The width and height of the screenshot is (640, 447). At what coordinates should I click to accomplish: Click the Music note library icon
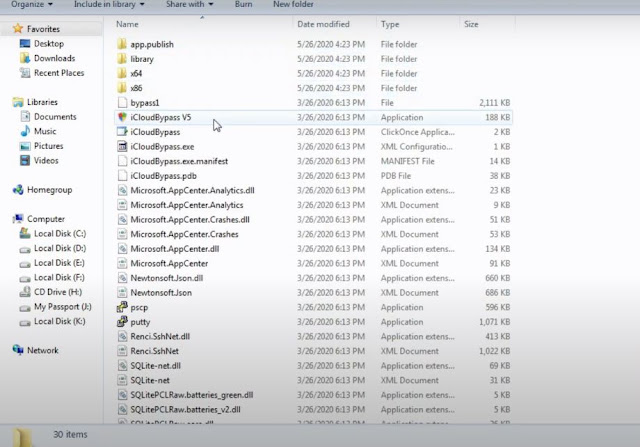(25, 131)
